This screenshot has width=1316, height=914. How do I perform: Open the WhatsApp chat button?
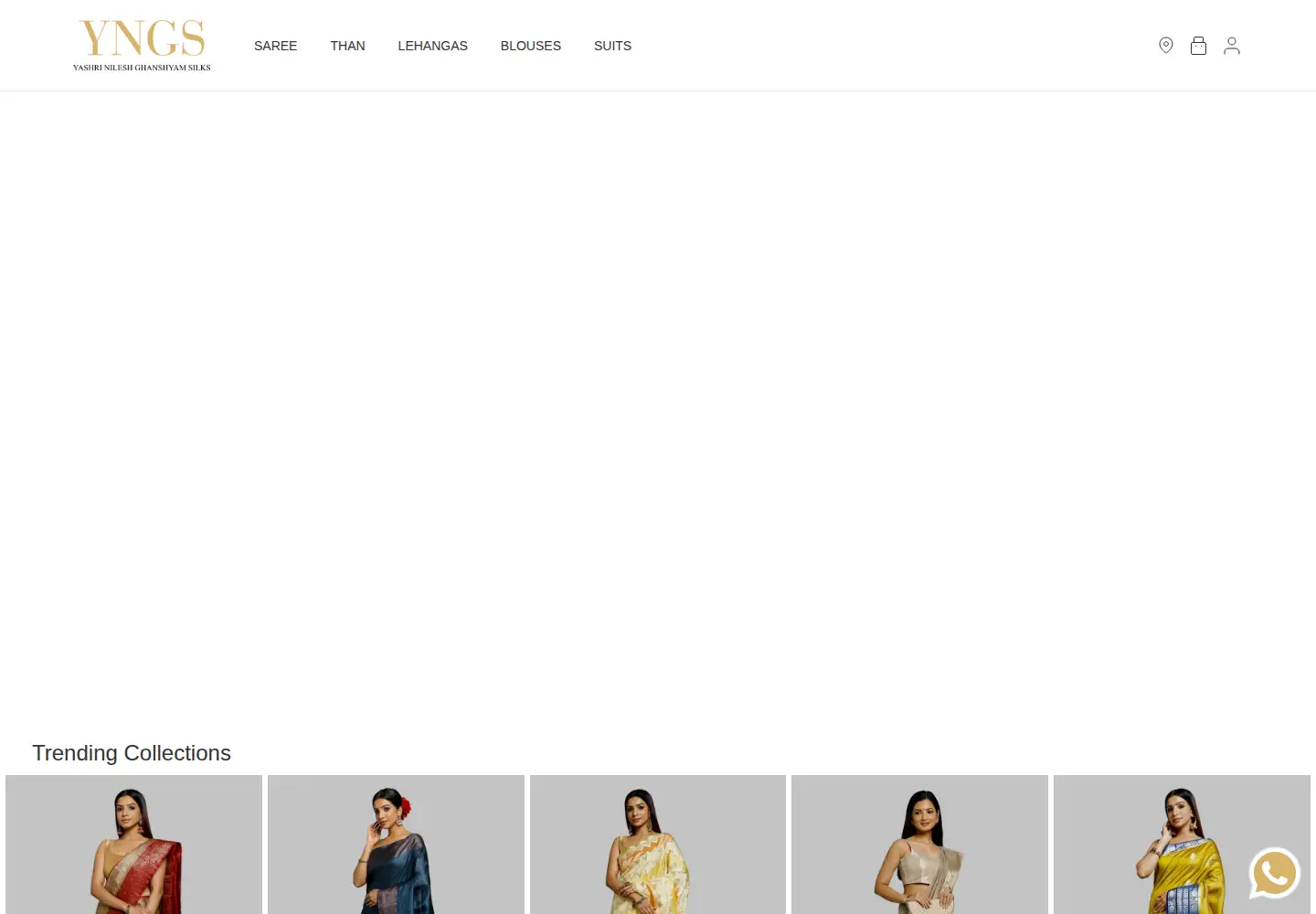(x=1275, y=873)
